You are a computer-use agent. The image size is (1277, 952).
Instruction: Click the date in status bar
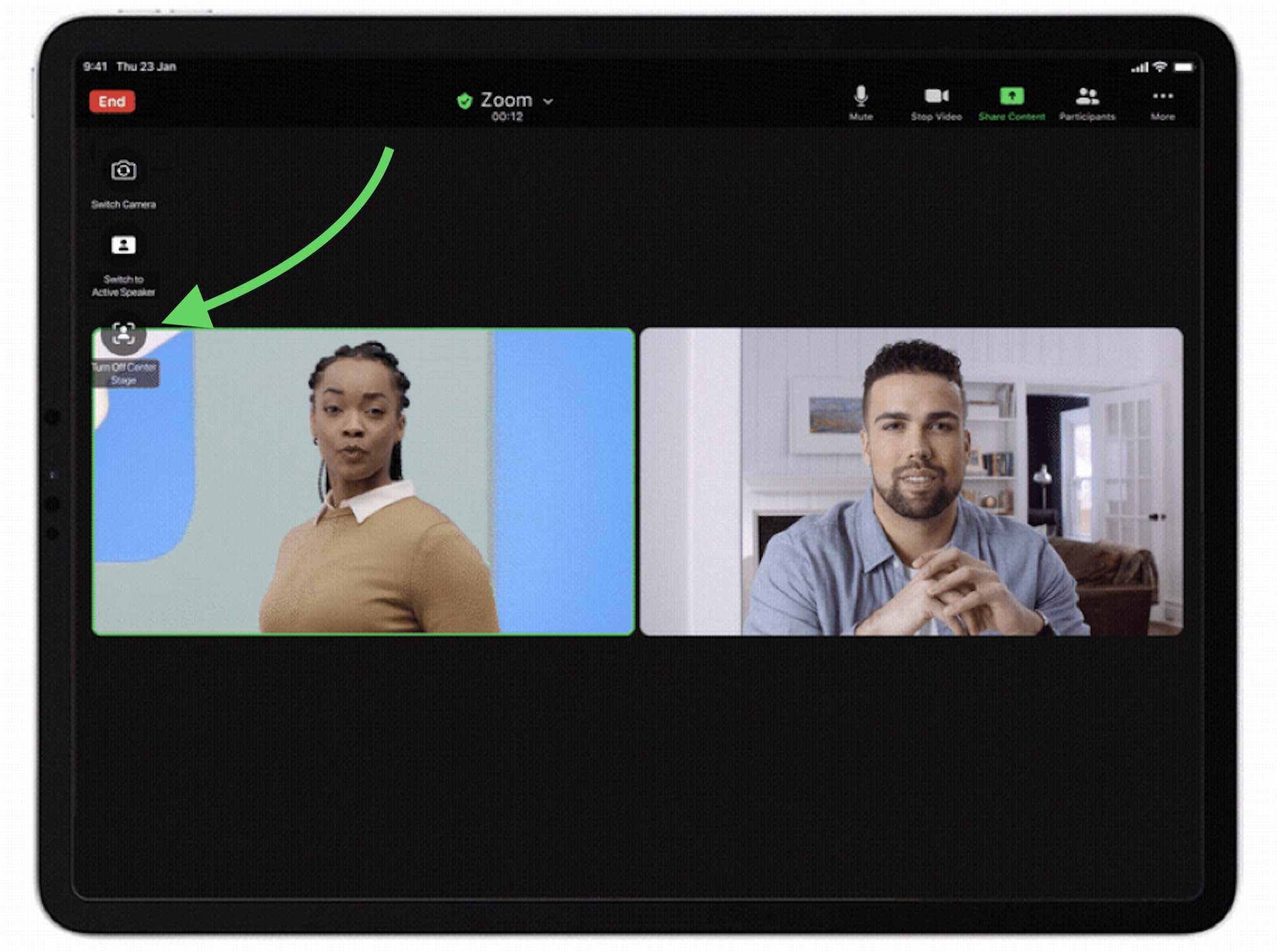coord(146,66)
